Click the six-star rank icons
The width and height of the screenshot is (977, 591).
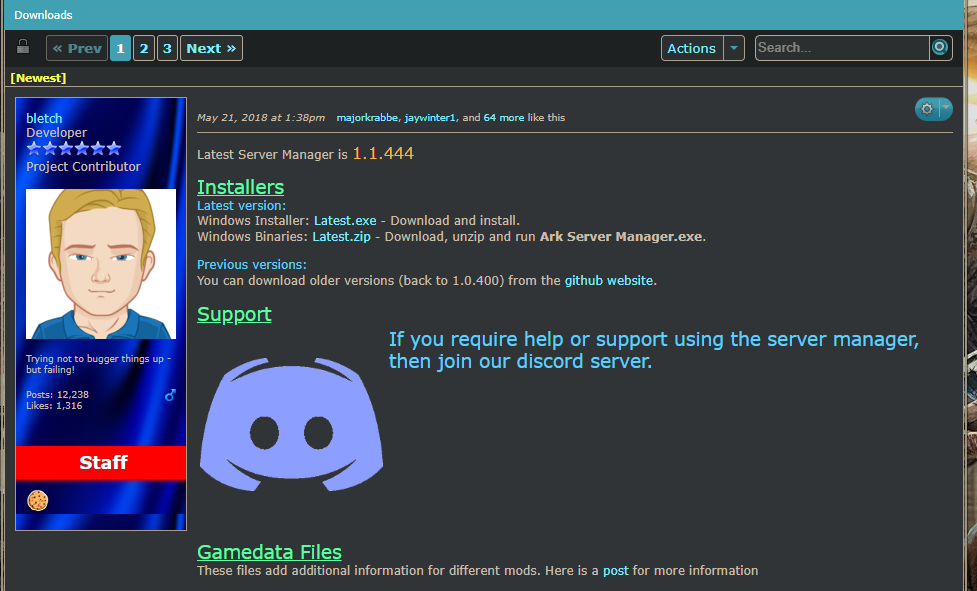(74, 148)
